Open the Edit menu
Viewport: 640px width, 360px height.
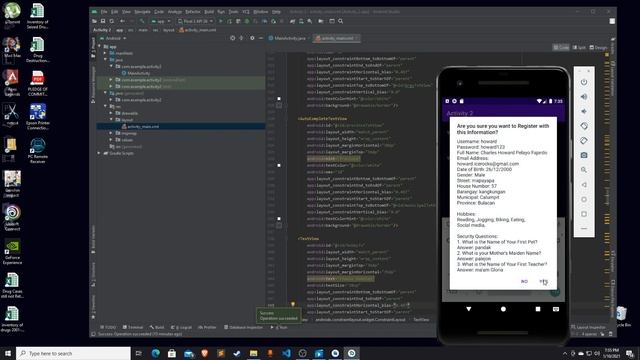click(x=115, y=11)
